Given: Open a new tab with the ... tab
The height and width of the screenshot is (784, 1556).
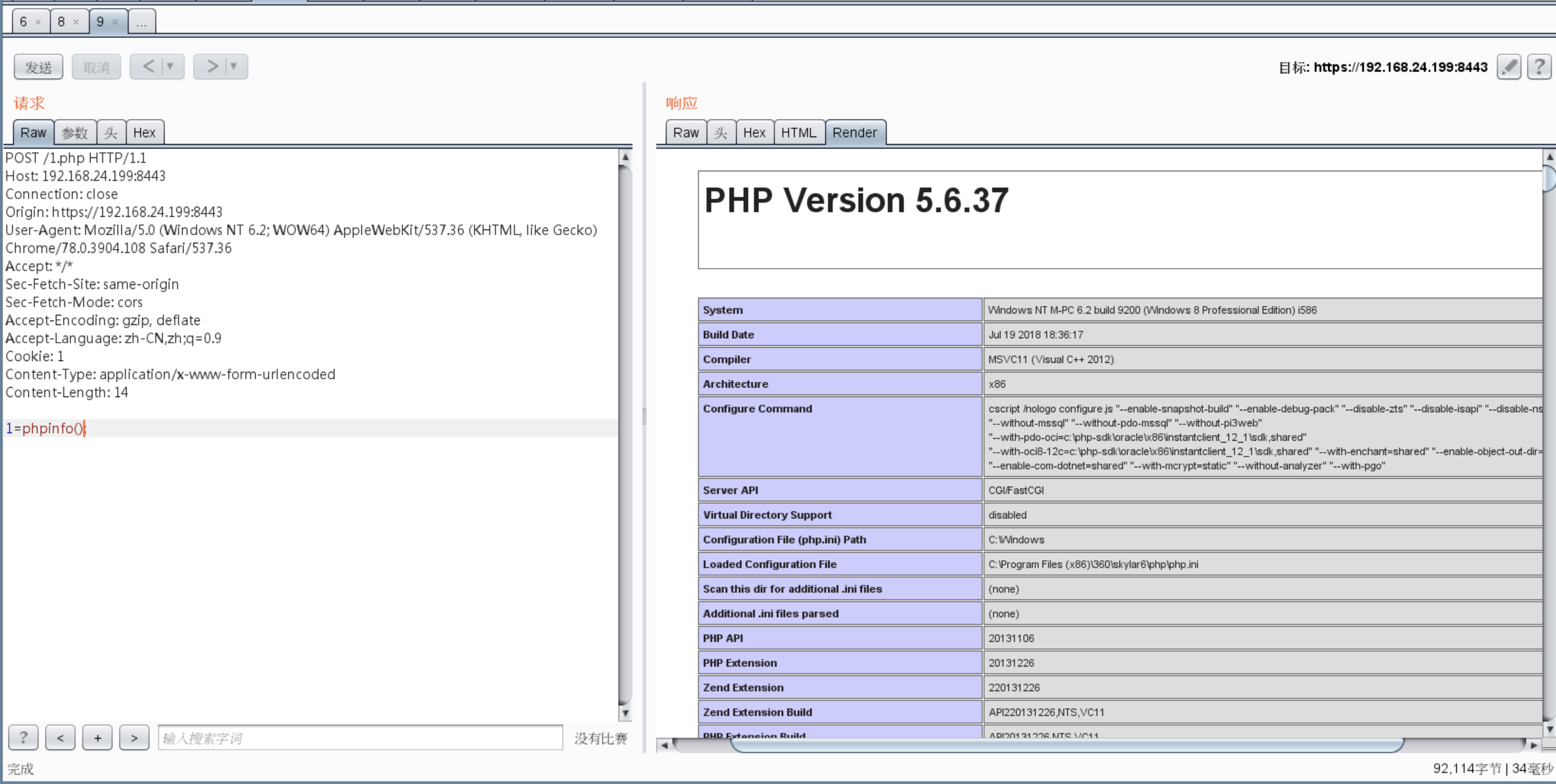Looking at the screenshot, I should coord(142,21).
